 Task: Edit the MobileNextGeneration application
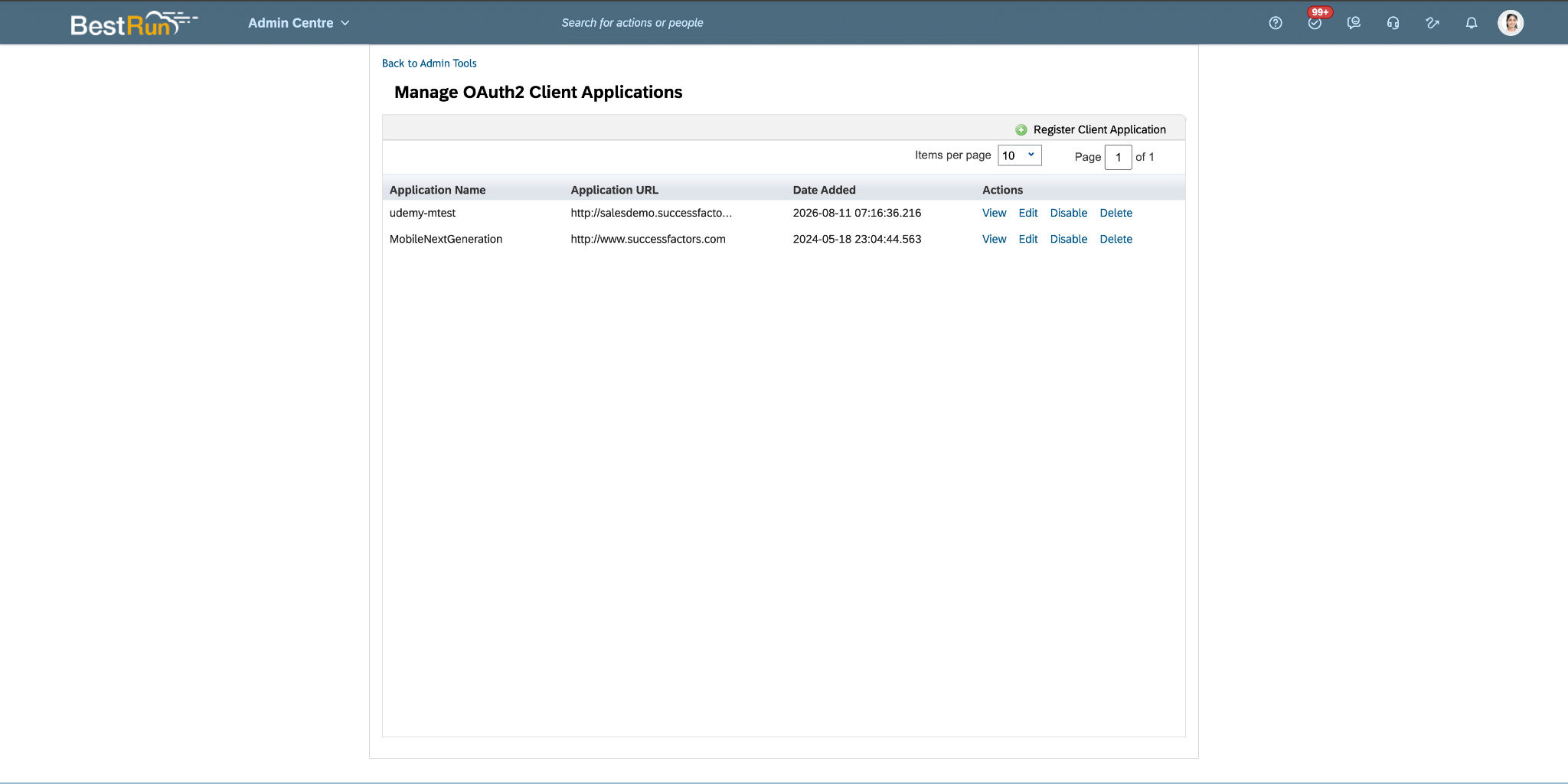click(1028, 239)
